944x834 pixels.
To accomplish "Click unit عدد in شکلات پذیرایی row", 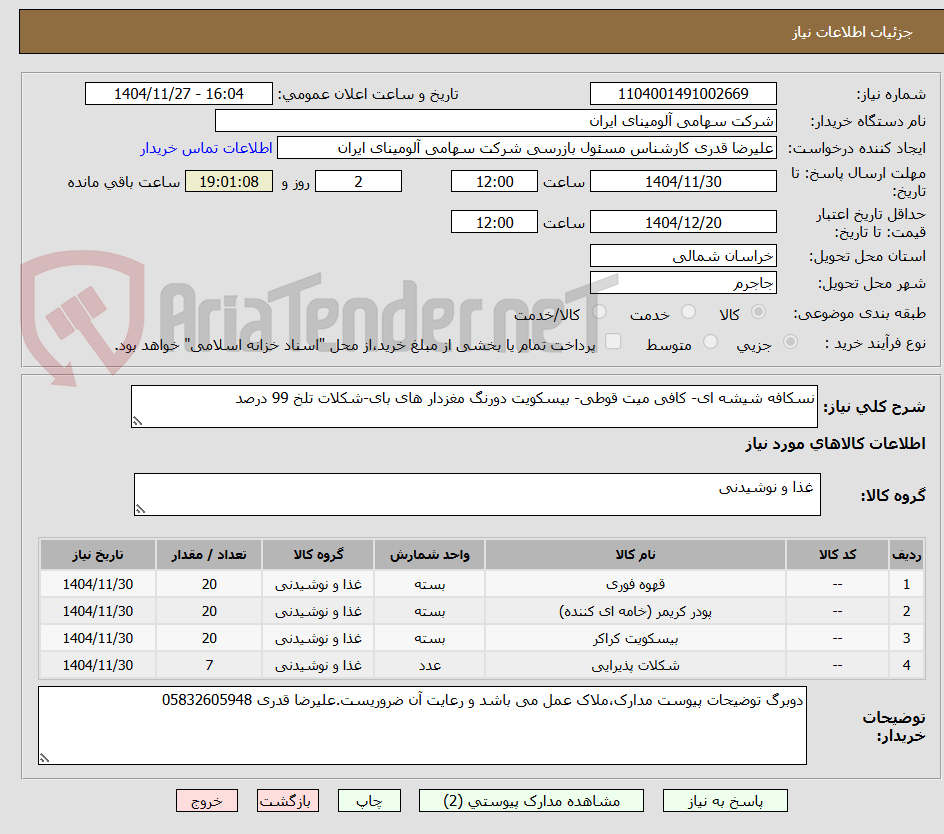I will pos(429,665).
